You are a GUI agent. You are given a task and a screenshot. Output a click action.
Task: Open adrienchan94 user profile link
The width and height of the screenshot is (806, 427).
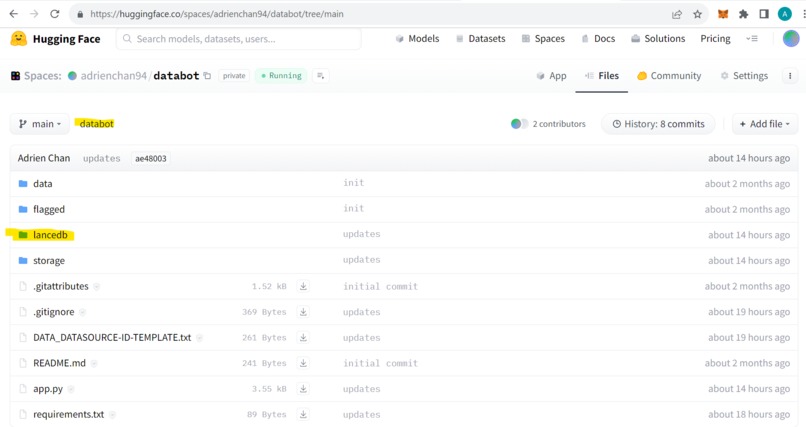click(x=114, y=76)
